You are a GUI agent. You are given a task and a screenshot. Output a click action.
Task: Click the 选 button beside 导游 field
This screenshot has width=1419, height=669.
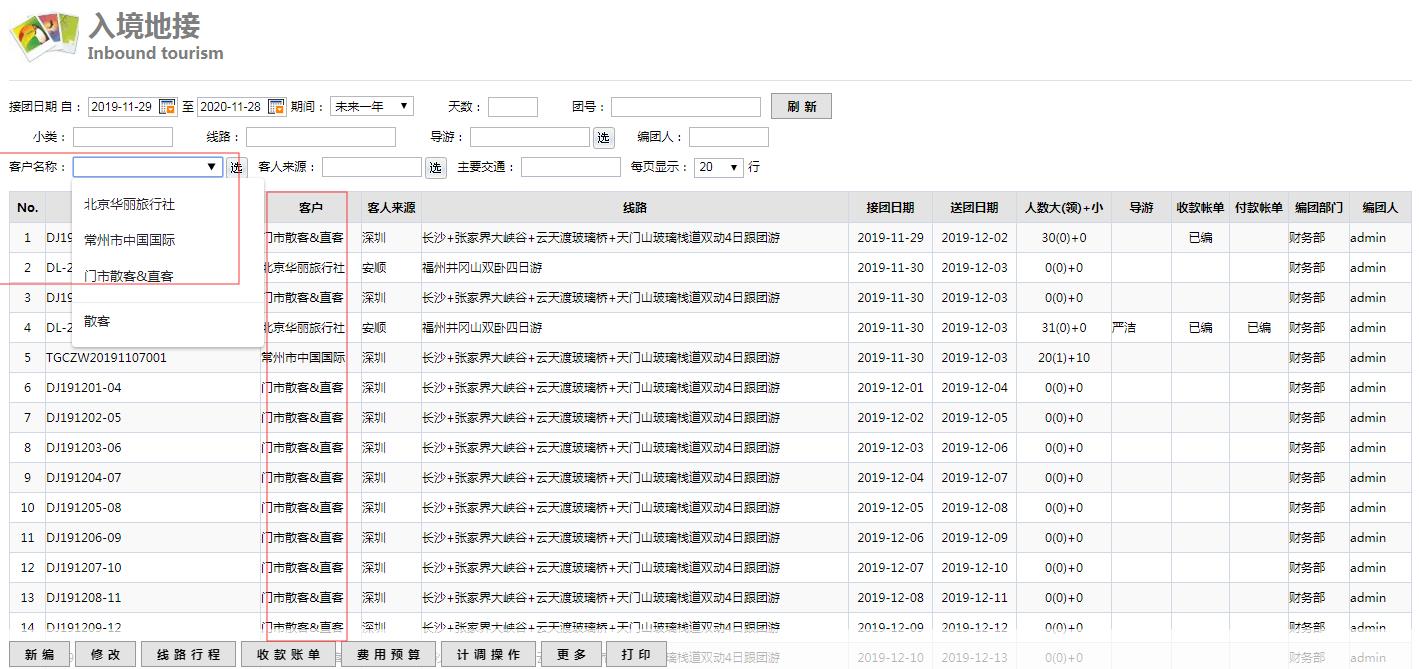coord(603,138)
